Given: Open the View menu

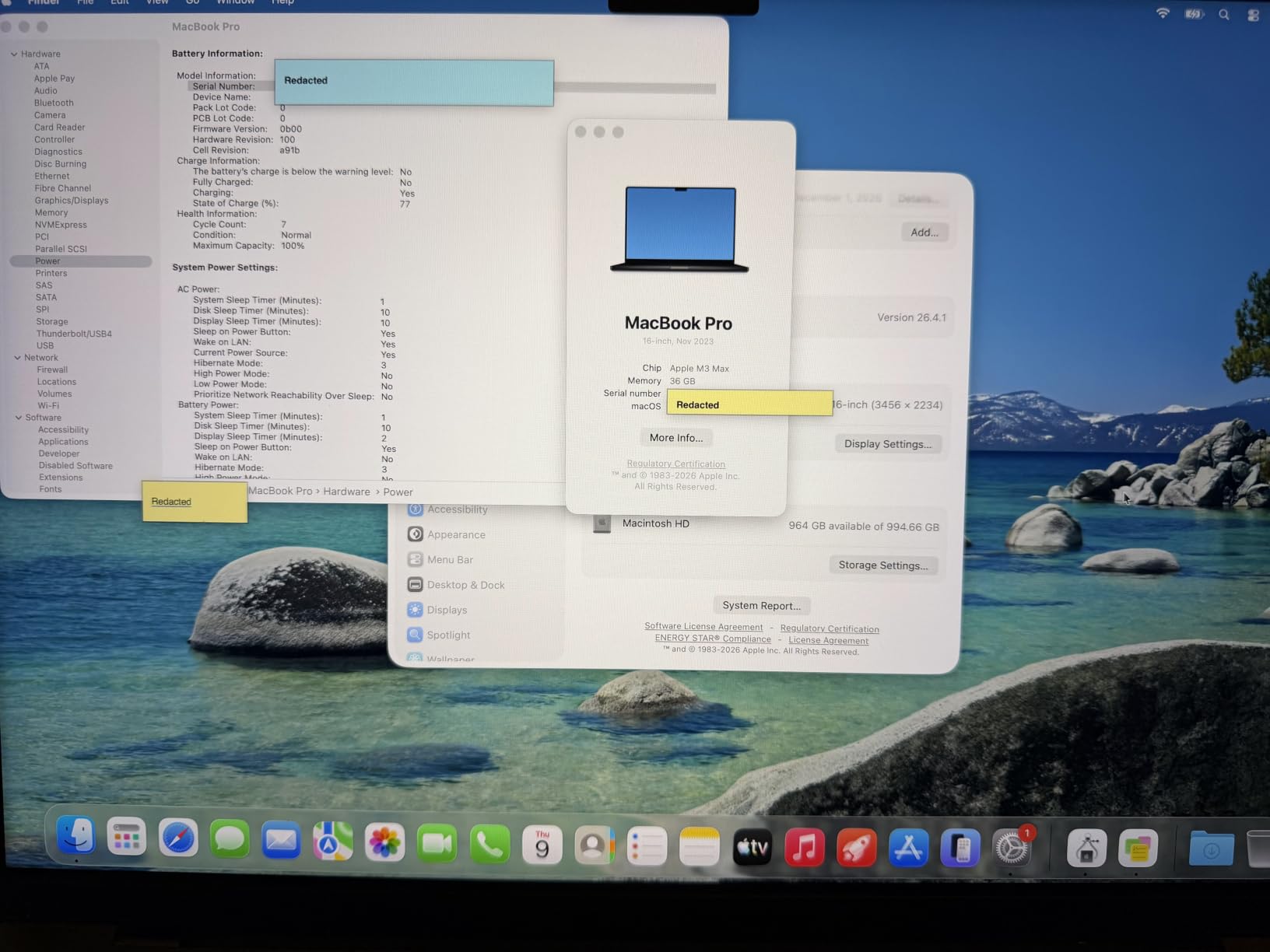Looking at the screenshot, I should (x=157, y=2).
